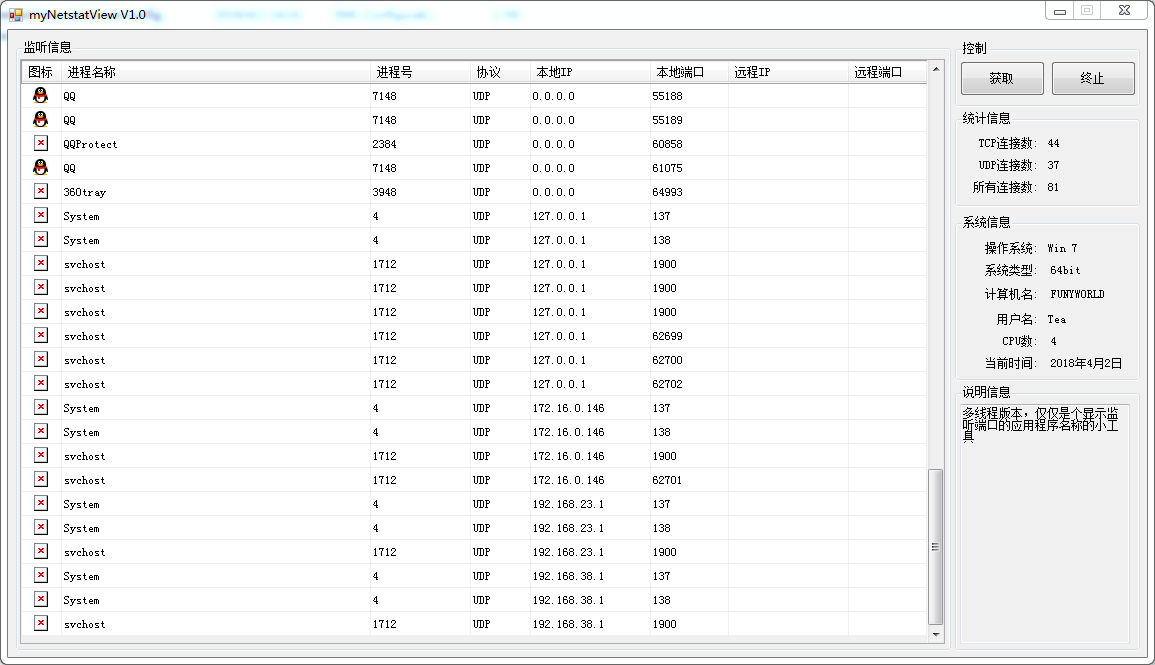Click local port 60858
1155x665 pixels.
point(667,144)
